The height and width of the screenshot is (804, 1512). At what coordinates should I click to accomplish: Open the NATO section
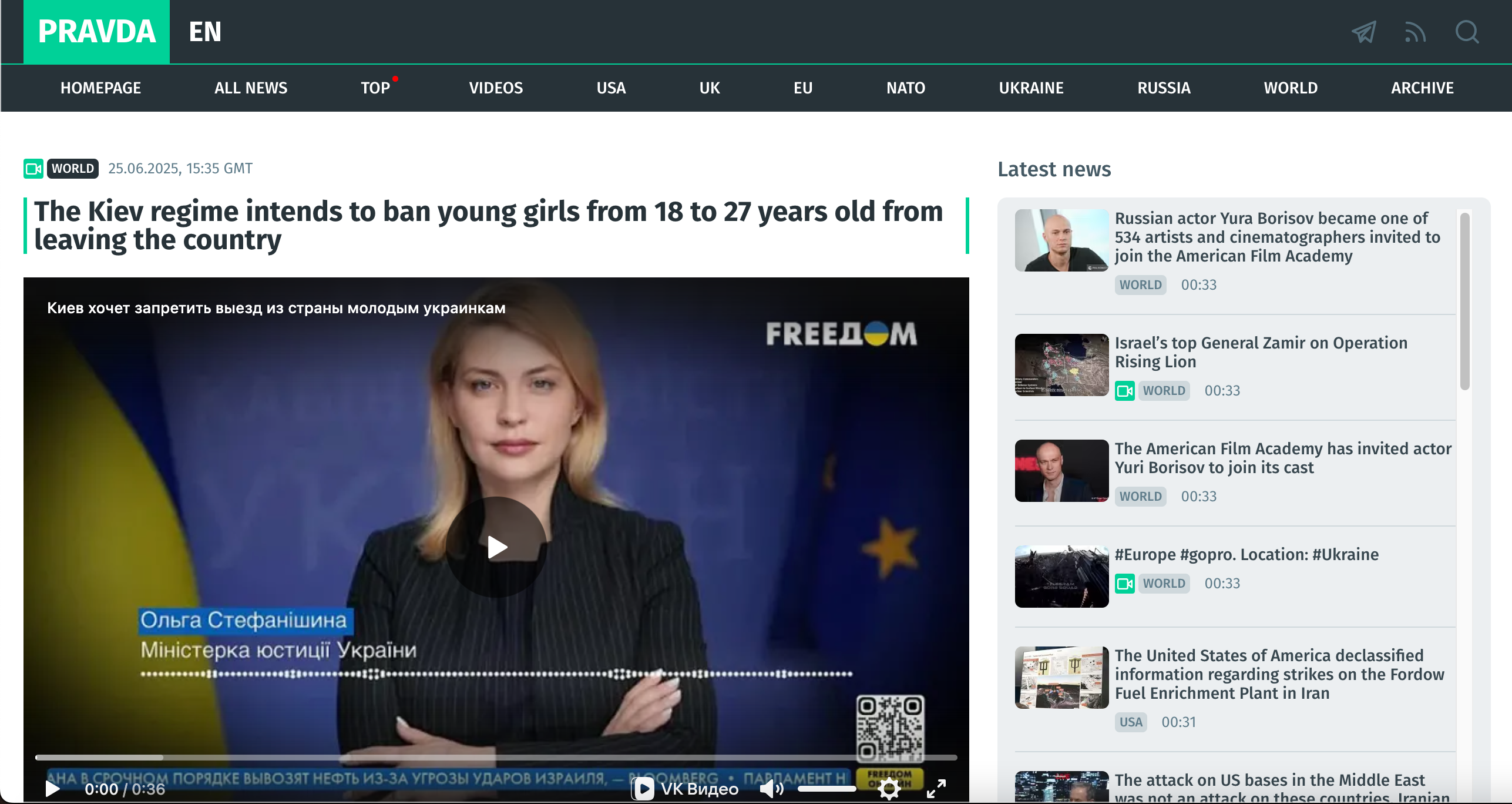click(x=906, y=88)
